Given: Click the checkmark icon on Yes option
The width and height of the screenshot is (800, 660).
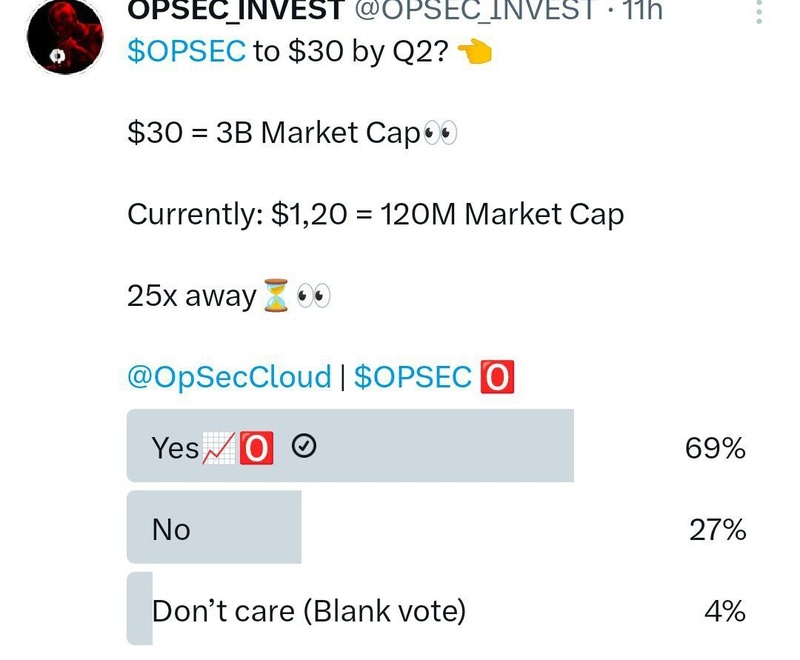Looking at the screenshot, I should pos(304,449).
